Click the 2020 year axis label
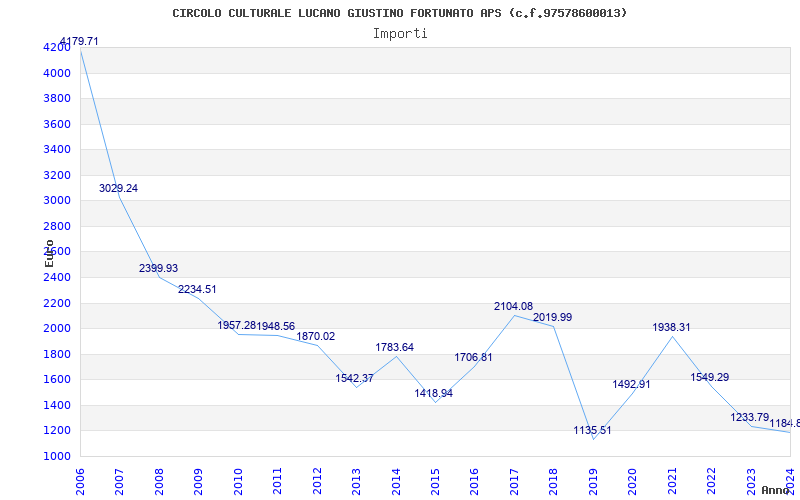This screenshot has width=800, height=500. [633, 481]
